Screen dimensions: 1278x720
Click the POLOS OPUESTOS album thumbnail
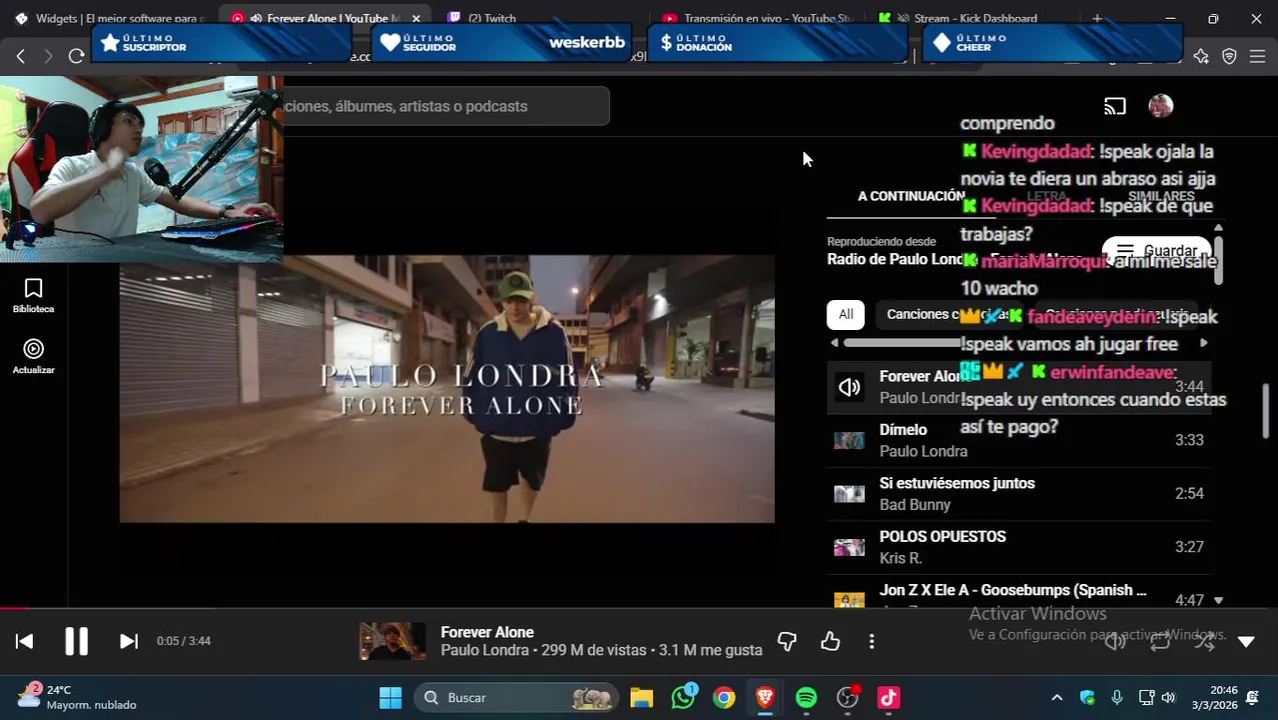(x=849, y=547)
